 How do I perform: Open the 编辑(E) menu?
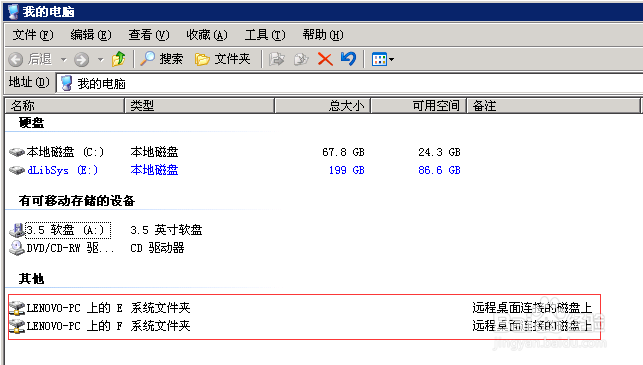pyautogui.click(x=91, y=35)
